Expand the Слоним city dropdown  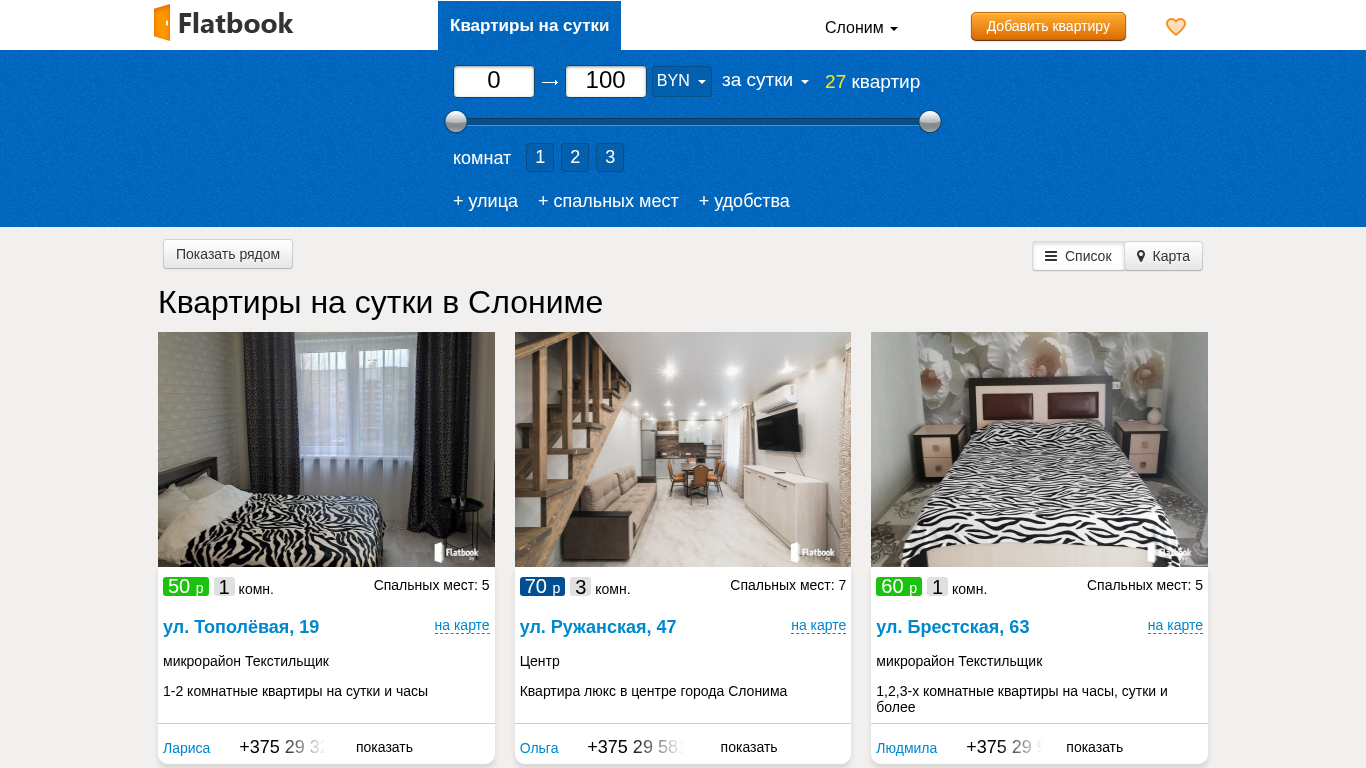click(861, 28)
